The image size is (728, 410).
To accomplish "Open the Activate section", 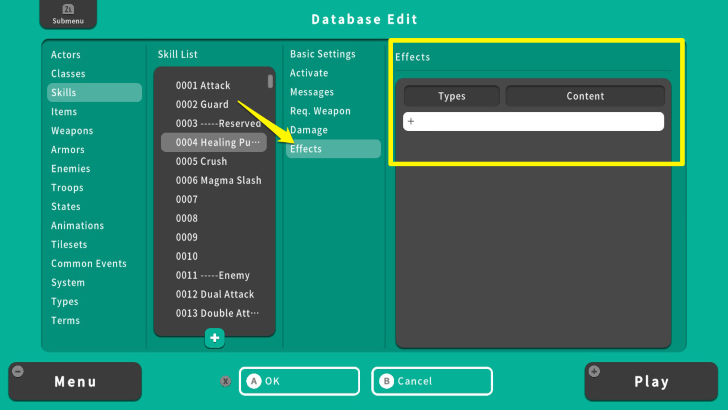I will click(x=309, y=73).
